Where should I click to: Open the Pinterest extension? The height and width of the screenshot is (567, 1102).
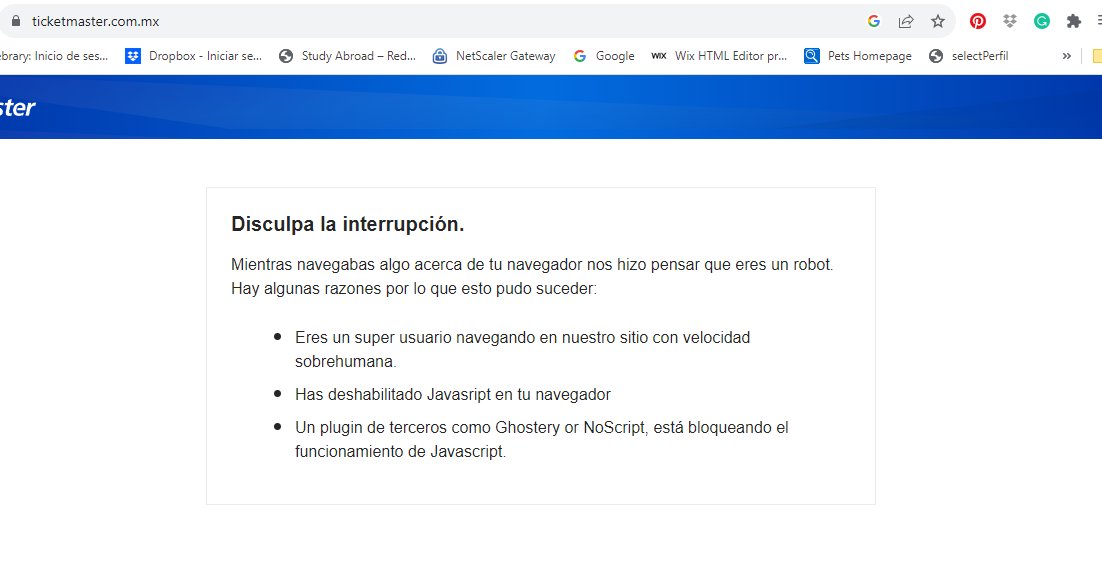978,21
